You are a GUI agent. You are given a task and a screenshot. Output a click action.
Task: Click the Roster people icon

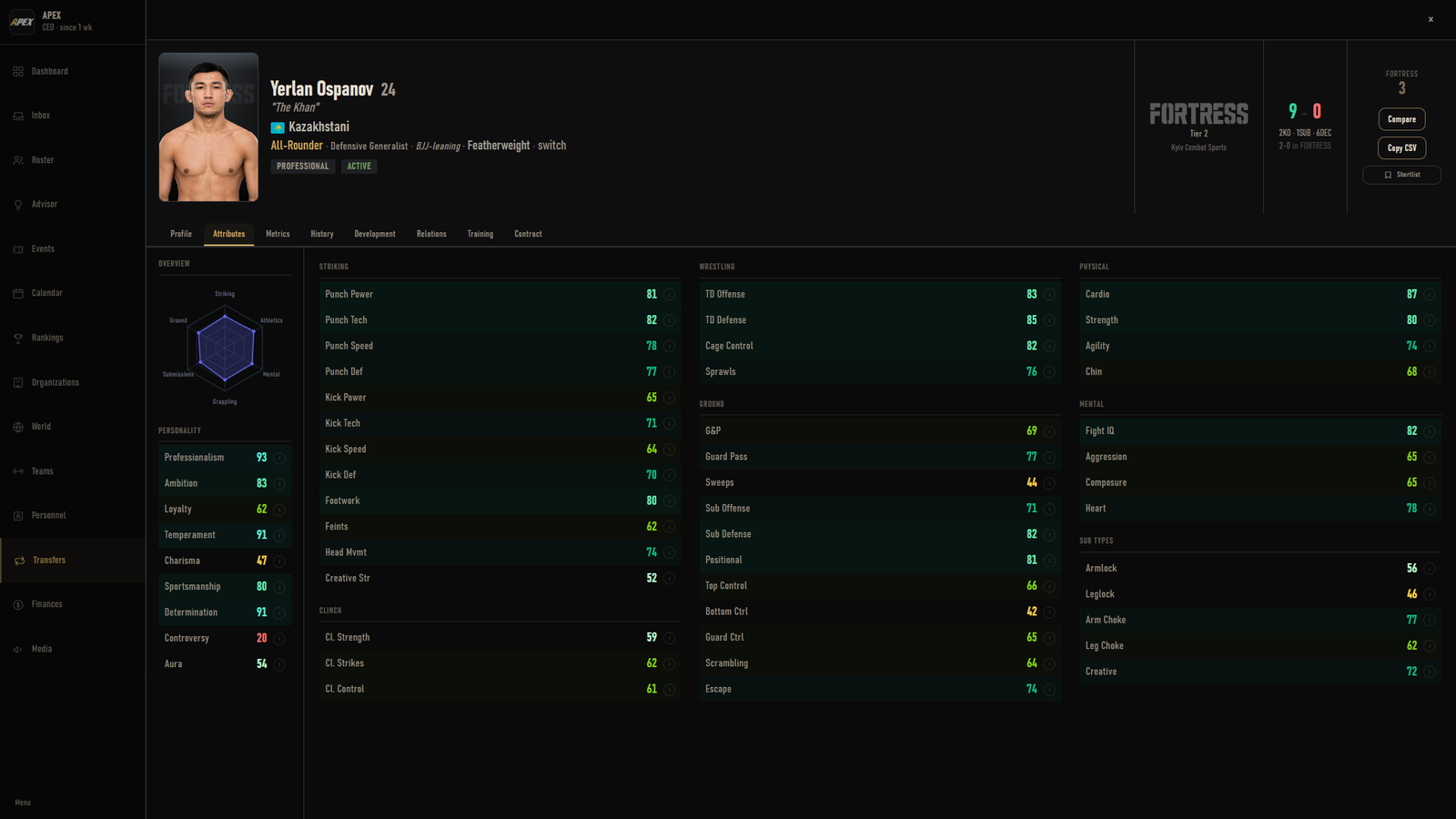point(18,160)
